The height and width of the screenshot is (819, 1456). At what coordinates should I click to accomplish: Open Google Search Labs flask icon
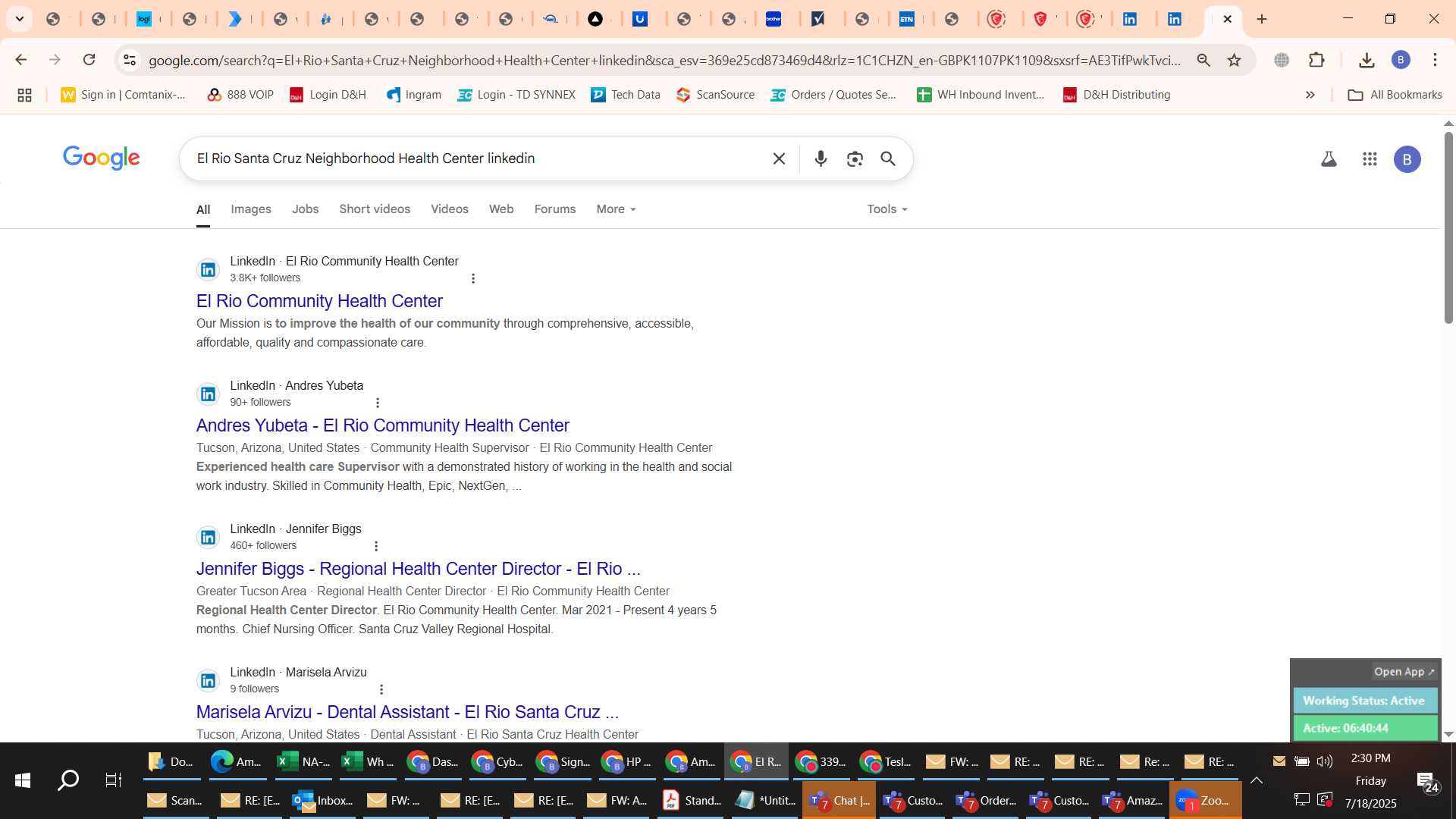tap(1329, 159)
